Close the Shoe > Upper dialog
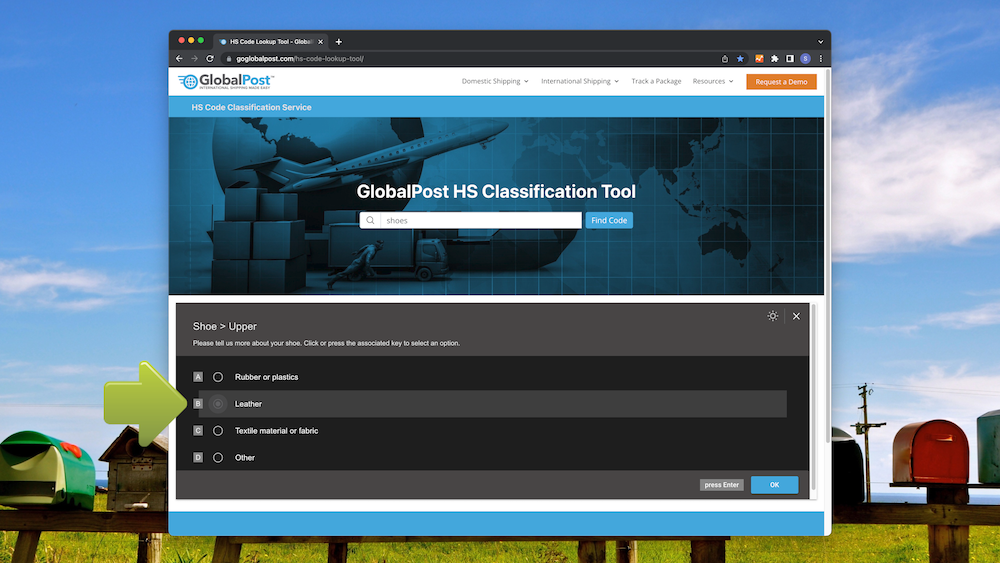This screenshot has width=1000, height=563. click(796, 316)
